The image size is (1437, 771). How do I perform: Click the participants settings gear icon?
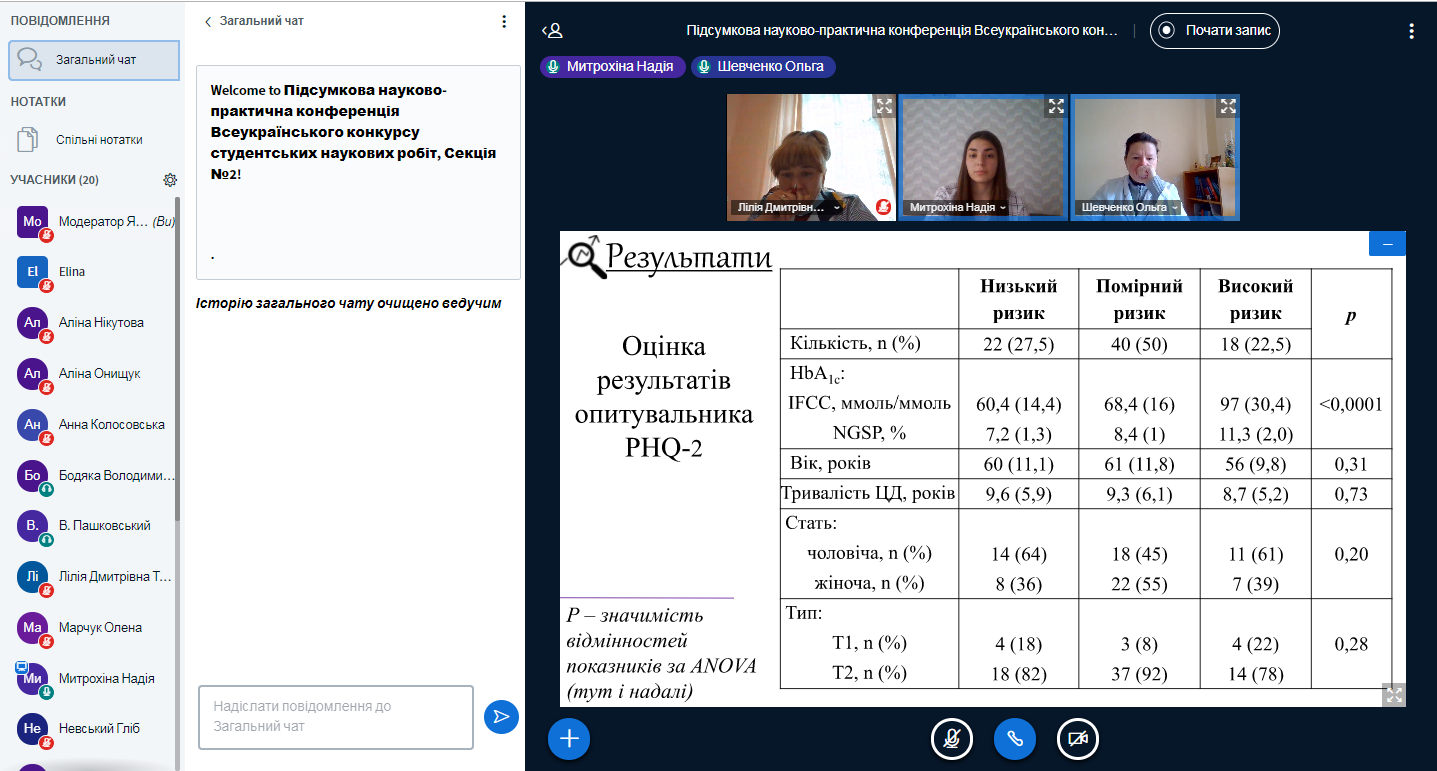[170, 180]
